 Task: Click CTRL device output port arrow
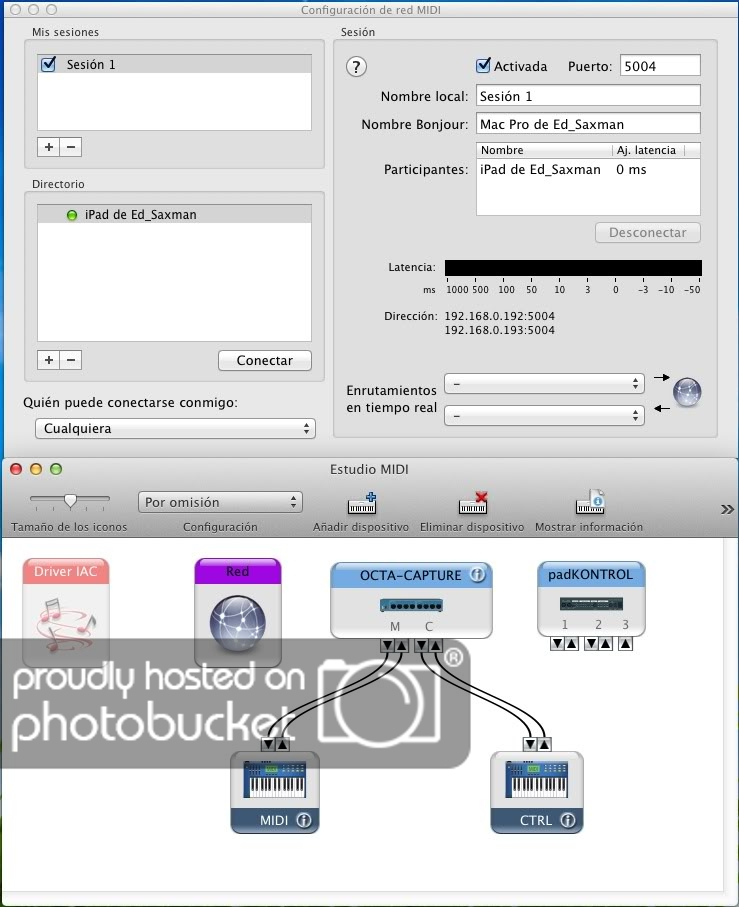point(544,744)
